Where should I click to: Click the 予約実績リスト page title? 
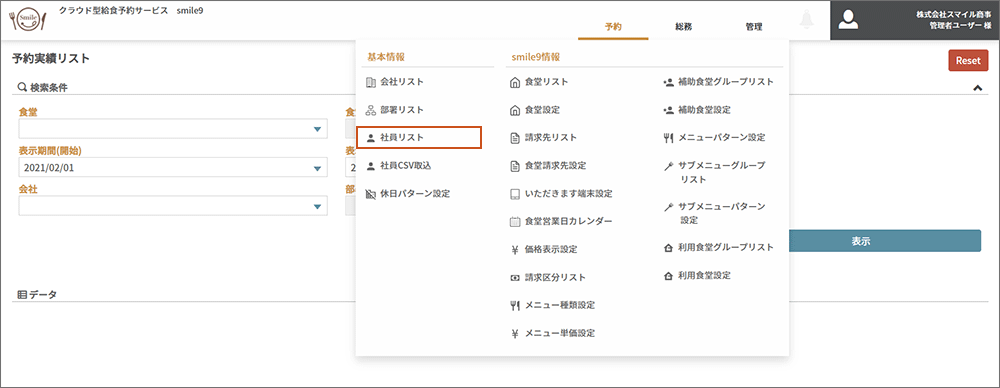[51, 59]
